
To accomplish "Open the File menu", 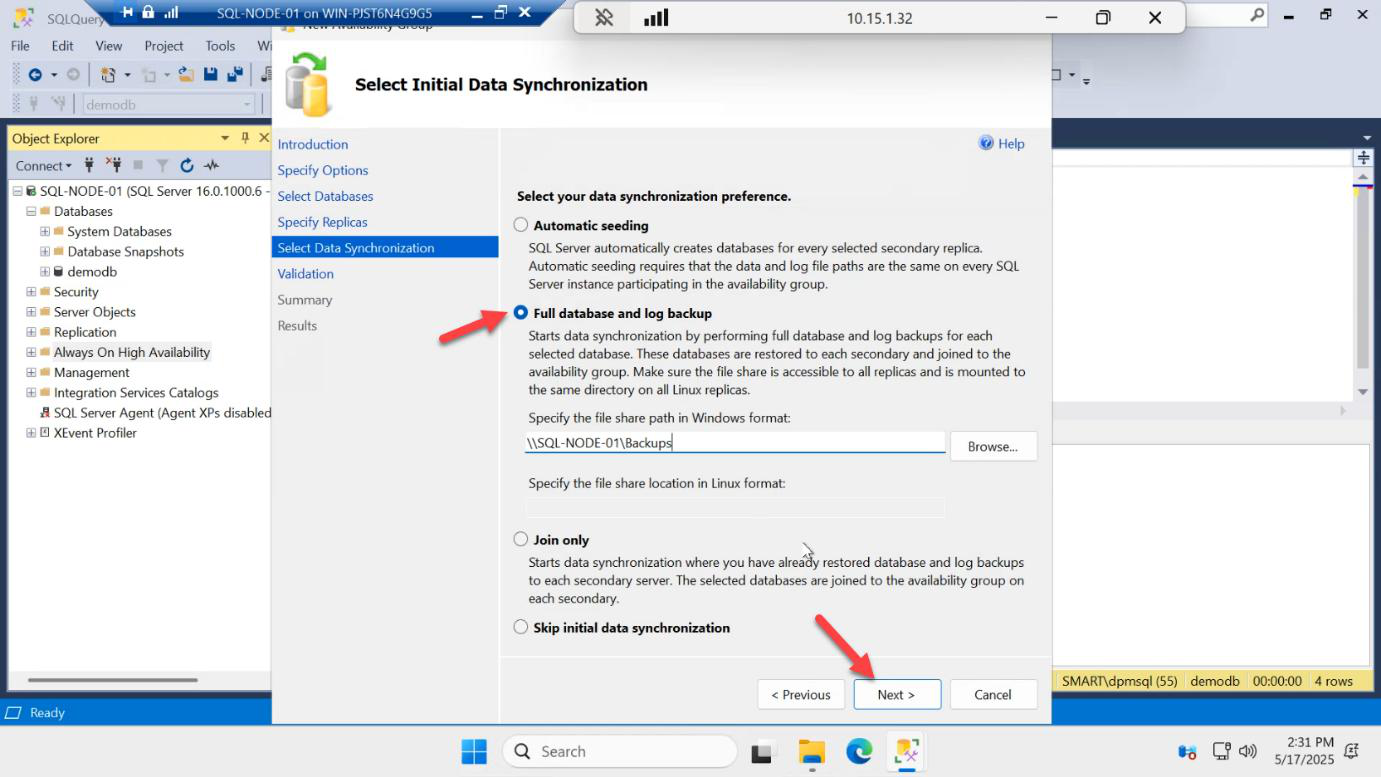I will point(20,45).
